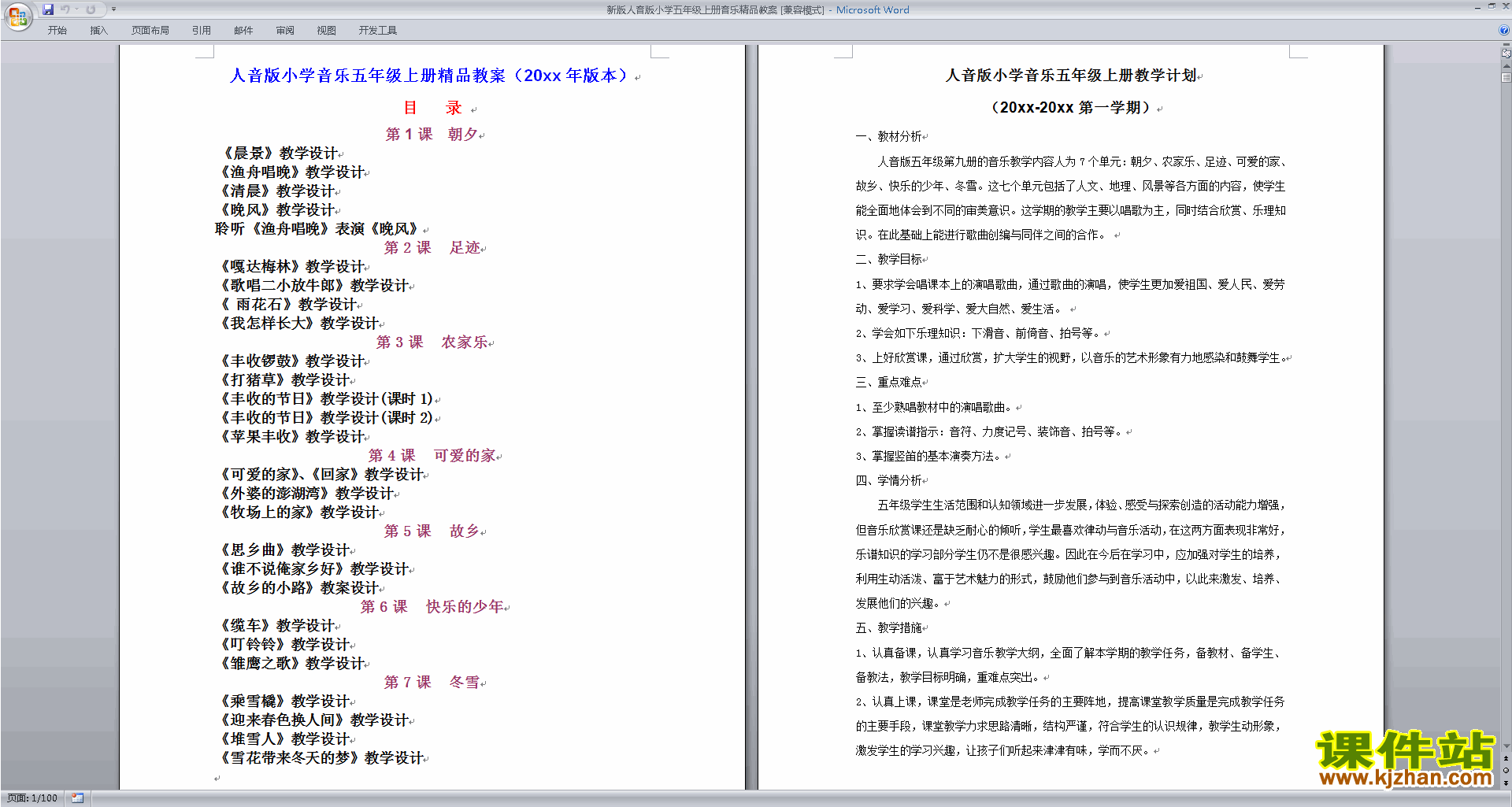Screen dimensions: 1512x807
Task: Redo action in Quick Access toolbar
Action: [91, 9]
